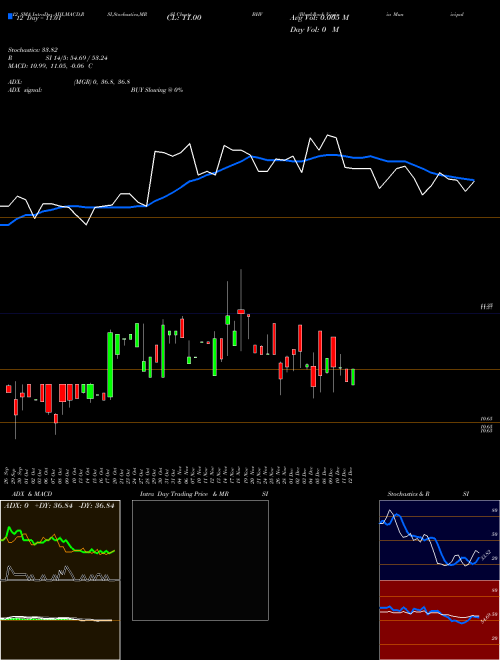Click the 'Day Vol: 0 M' label
This screenshot has width=500, height=660.
click(314, 30)
